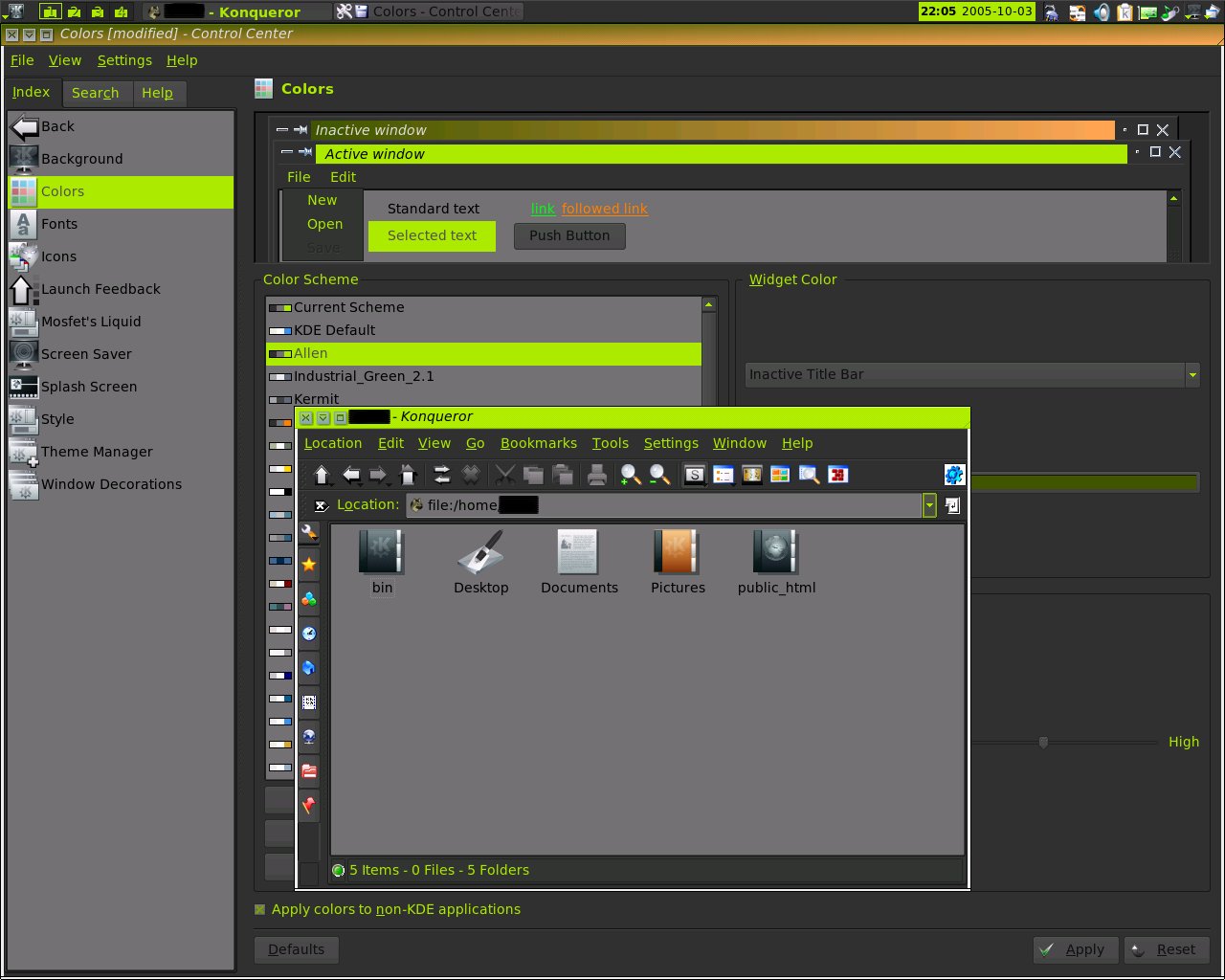Screen dimensions: 1225x980
Task: Switch to the Help tab in sidebar
Action: tap(158, 93)
